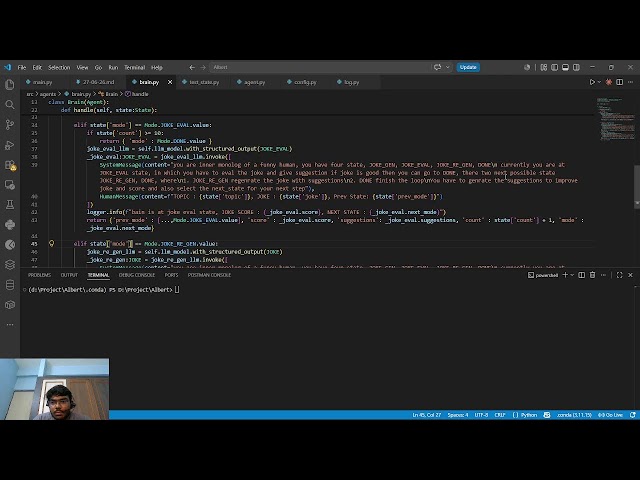Image resolution: width=640 pixels, height=480 pixels.
Task: Click the Update button in title bar
Action: [x=468, y=67]
